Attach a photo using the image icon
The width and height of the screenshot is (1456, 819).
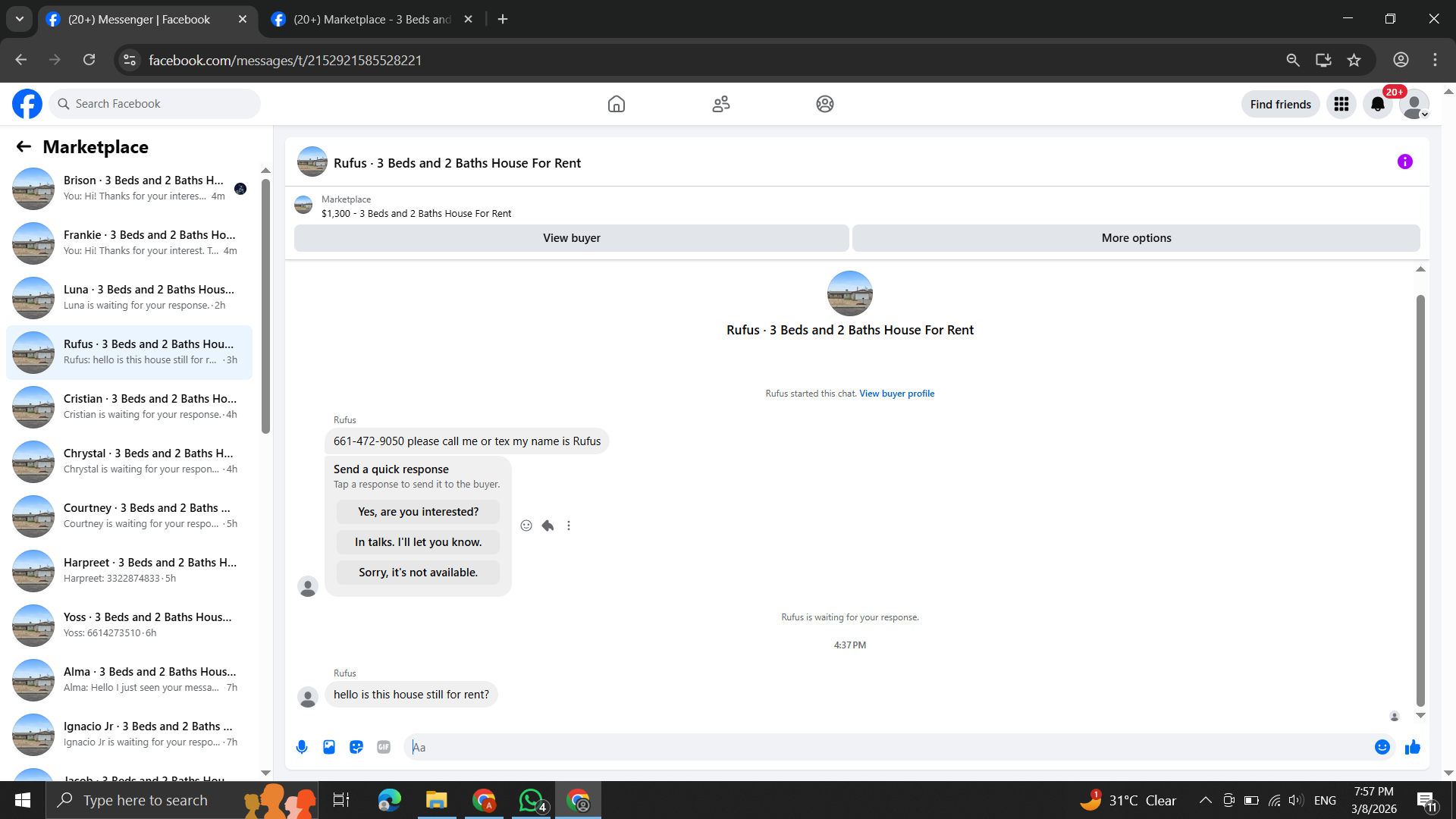click(x=329, y=747)
